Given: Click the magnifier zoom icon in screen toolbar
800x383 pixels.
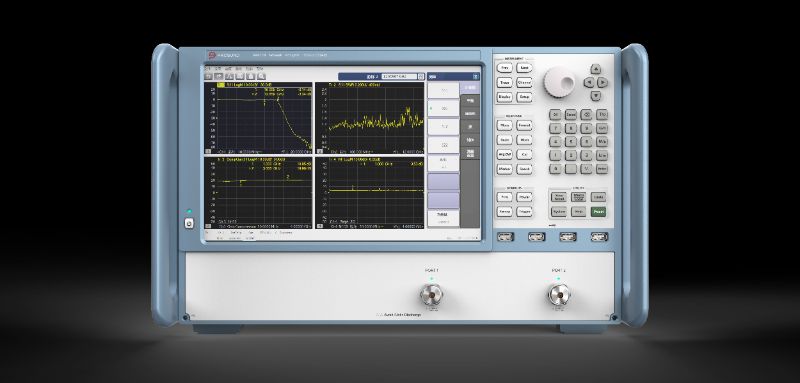Looking at the screenshot, I should click(261, 76).
